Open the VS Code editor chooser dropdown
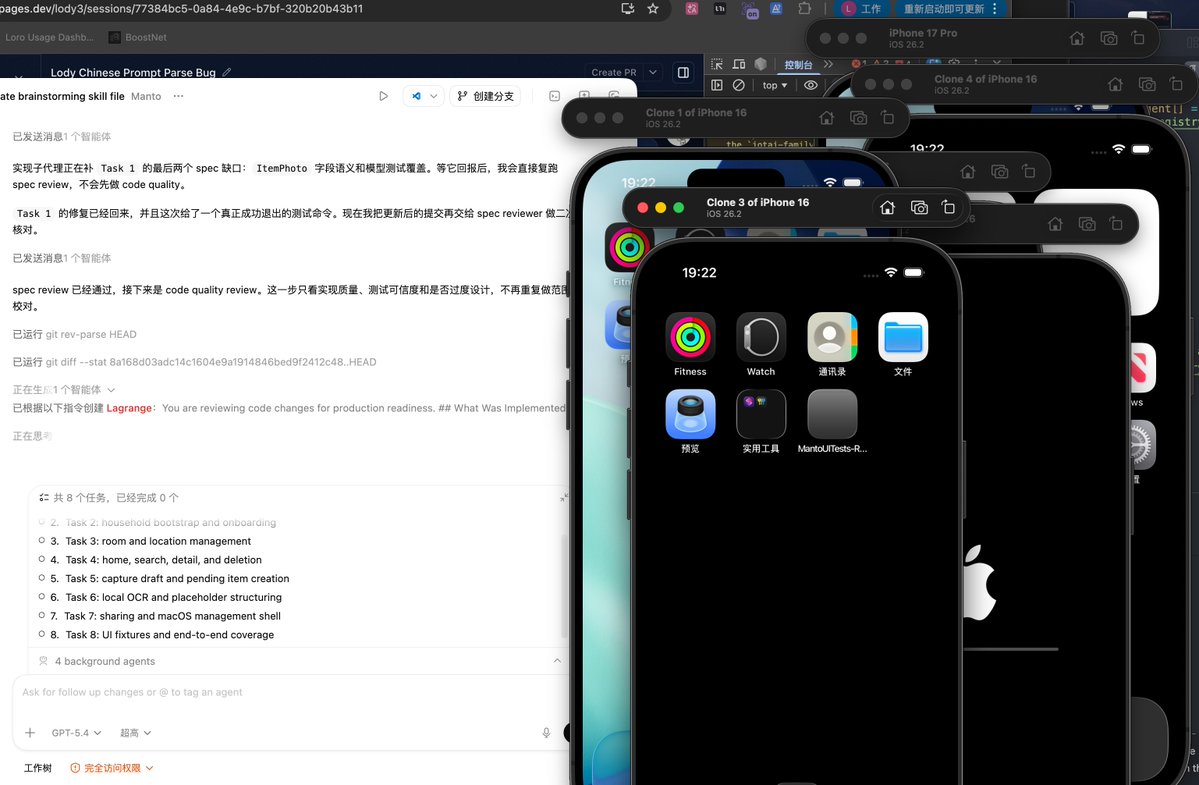Viewport: 1199px width, 785px height. pos(434,96)
